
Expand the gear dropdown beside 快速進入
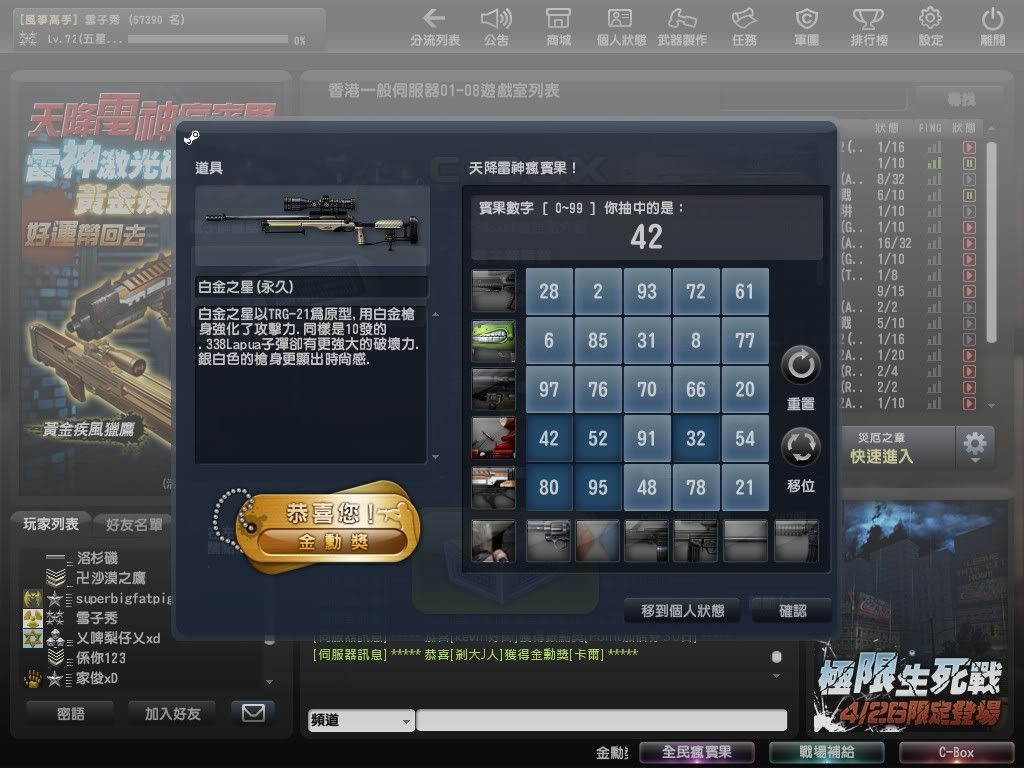974,447
